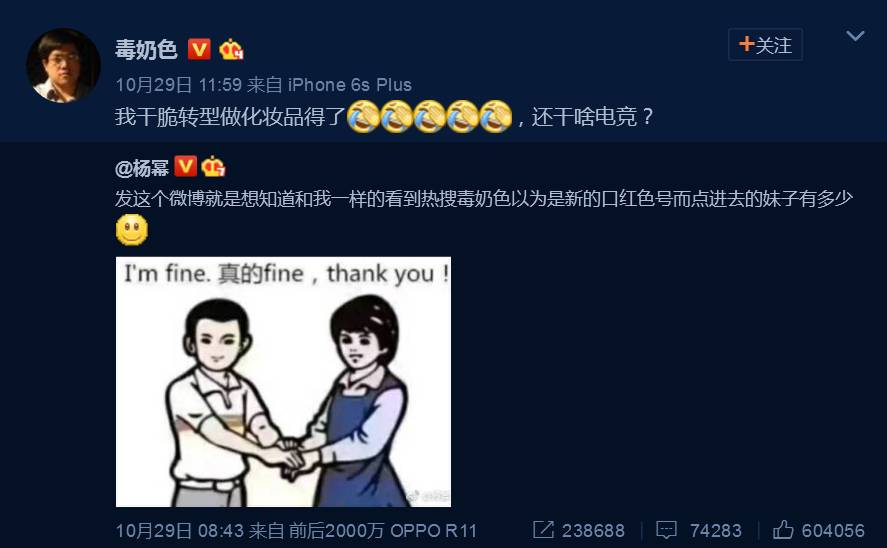
Task: Click iPhone 6s Plus source link
Action: [x=350, y=85]
